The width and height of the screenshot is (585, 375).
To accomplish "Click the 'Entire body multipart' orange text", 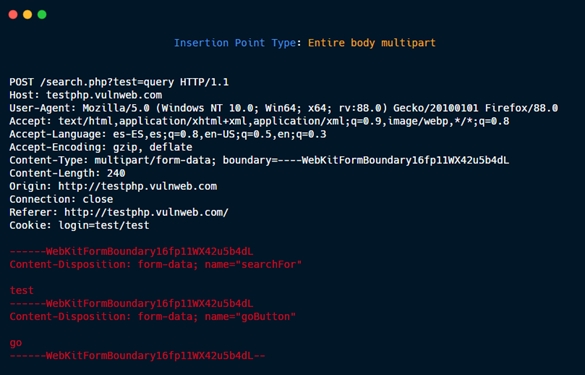I will click(x=372, y=43).
